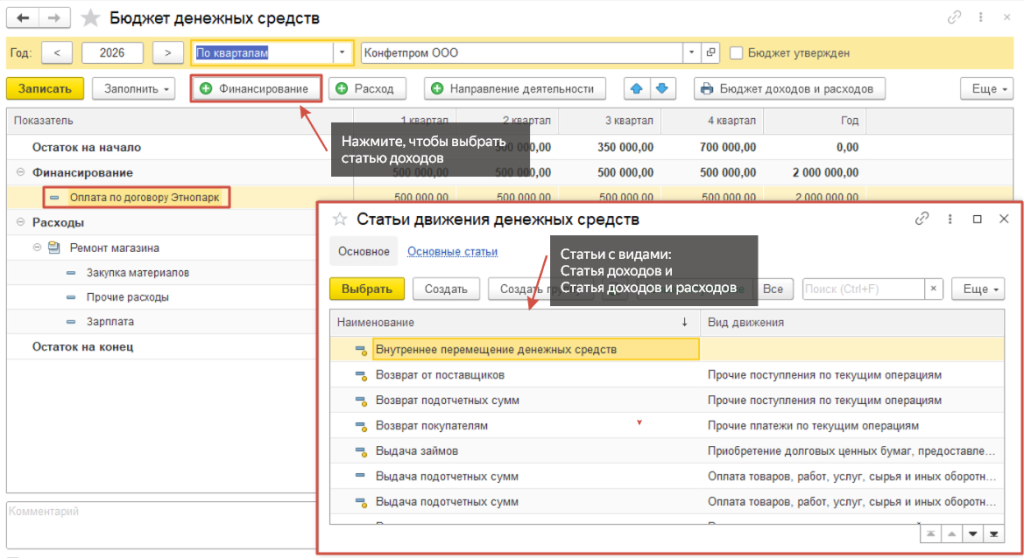Clear the search field with x
Image resolution: width=1024 pixels, height=558 pixels.
tap(934, 289)
